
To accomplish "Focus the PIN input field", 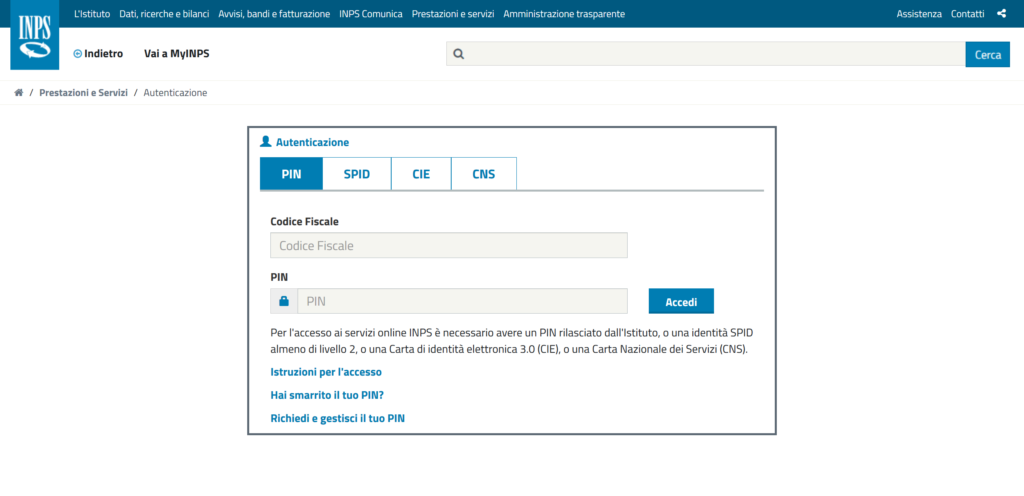I will click(x=462, y=302).
